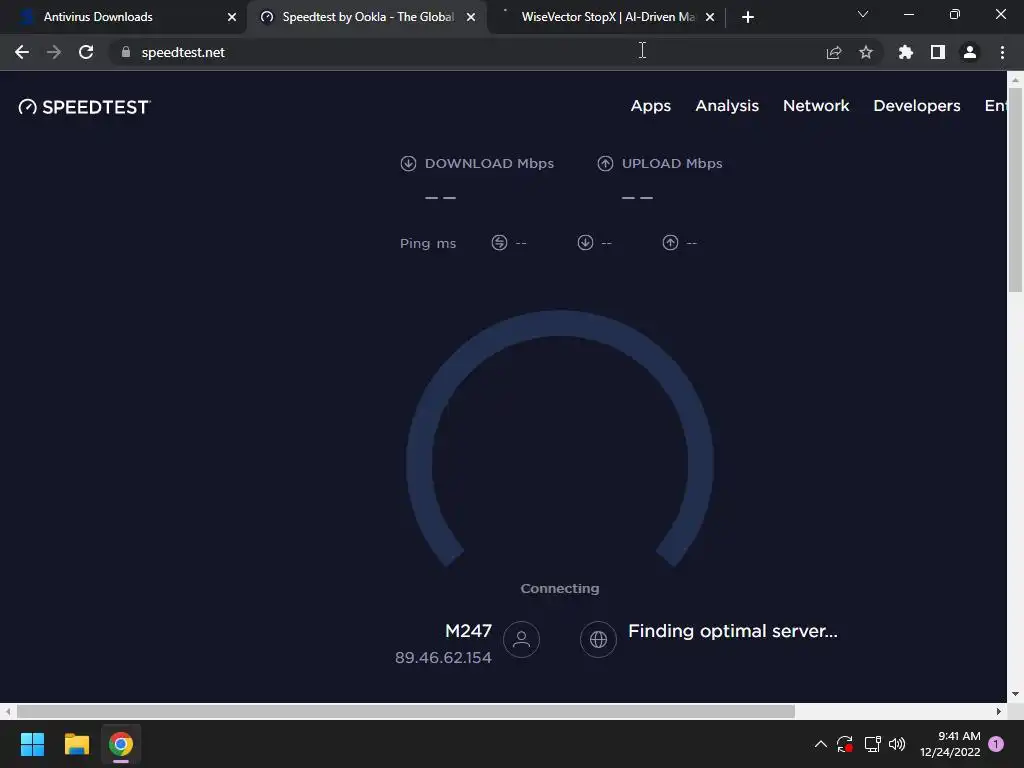Share this page icon
The height and width of the screenshot is (768, 1024).
pos(833,52)
